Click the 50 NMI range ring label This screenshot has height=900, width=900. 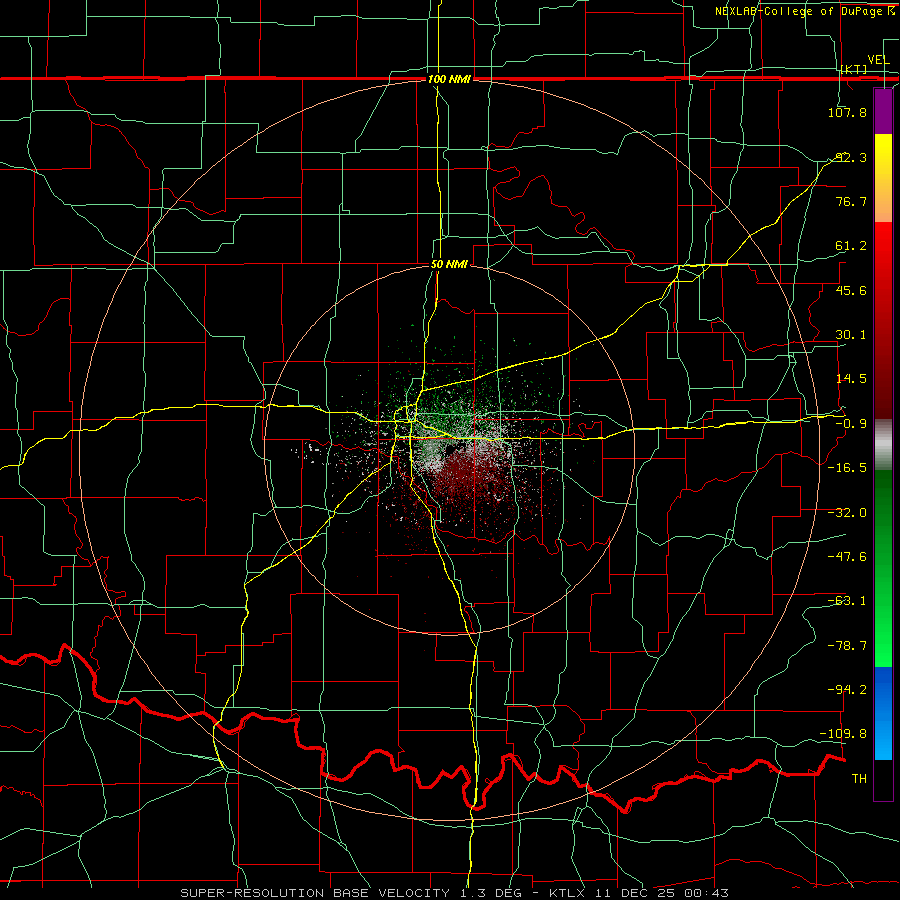[449, 265]
